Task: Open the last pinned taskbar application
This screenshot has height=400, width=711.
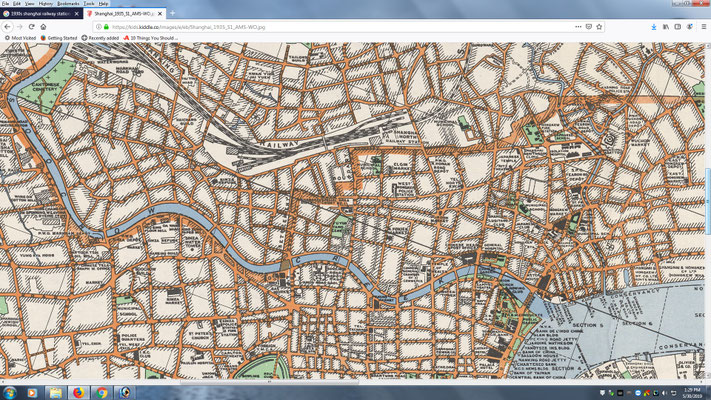Action: 125,393
